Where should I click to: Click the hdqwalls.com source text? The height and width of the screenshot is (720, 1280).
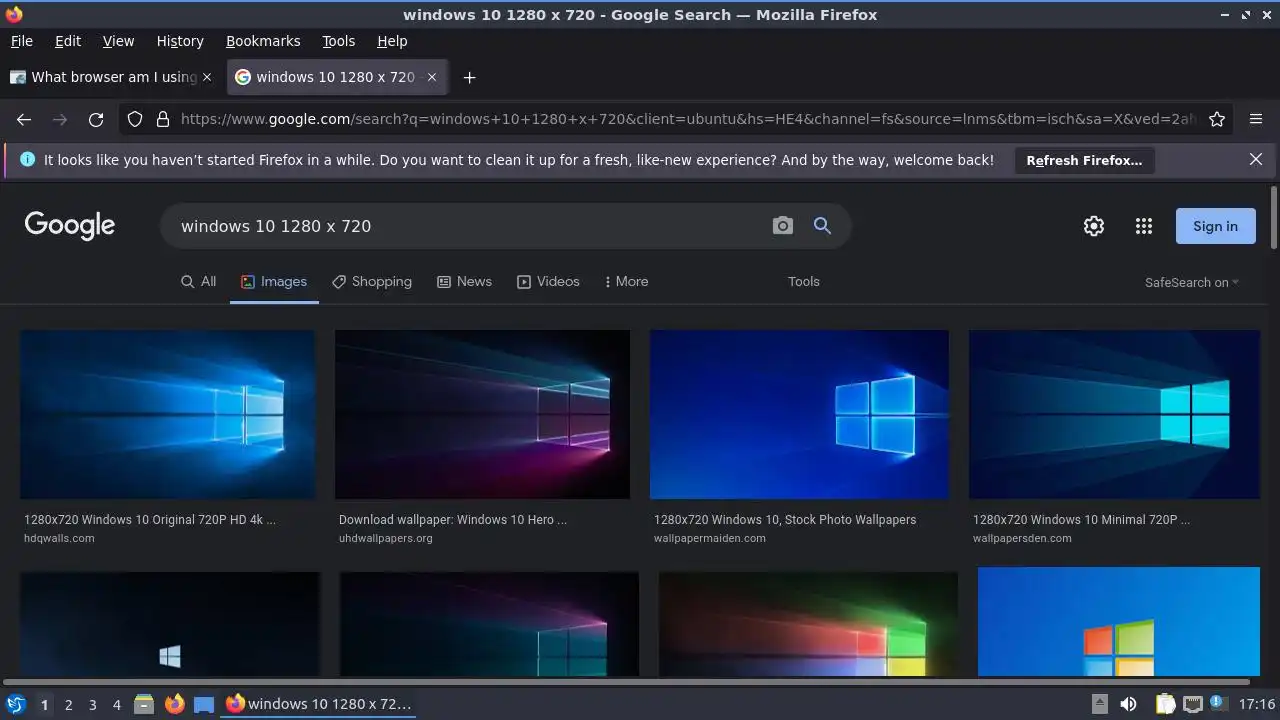(x=59, y=538)
